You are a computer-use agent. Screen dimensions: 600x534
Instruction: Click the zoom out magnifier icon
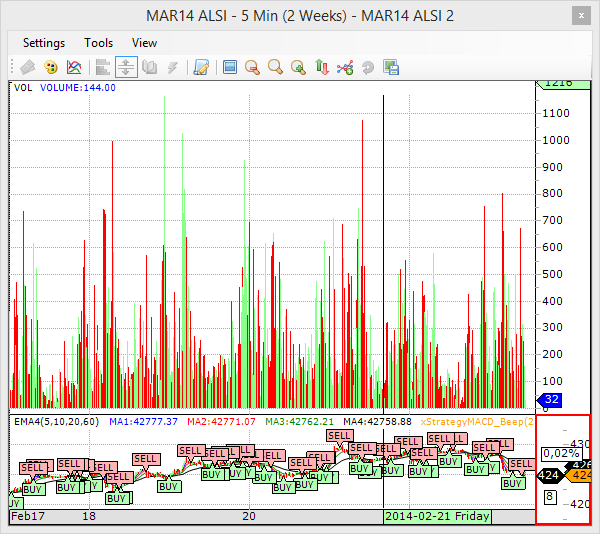pos(252,68)
